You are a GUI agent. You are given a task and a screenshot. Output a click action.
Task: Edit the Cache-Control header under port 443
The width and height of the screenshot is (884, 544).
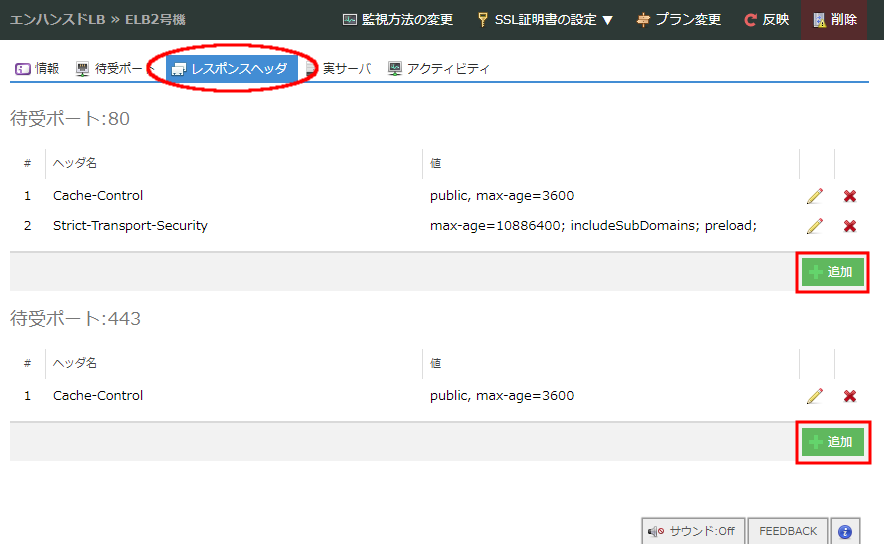point(814,396)
